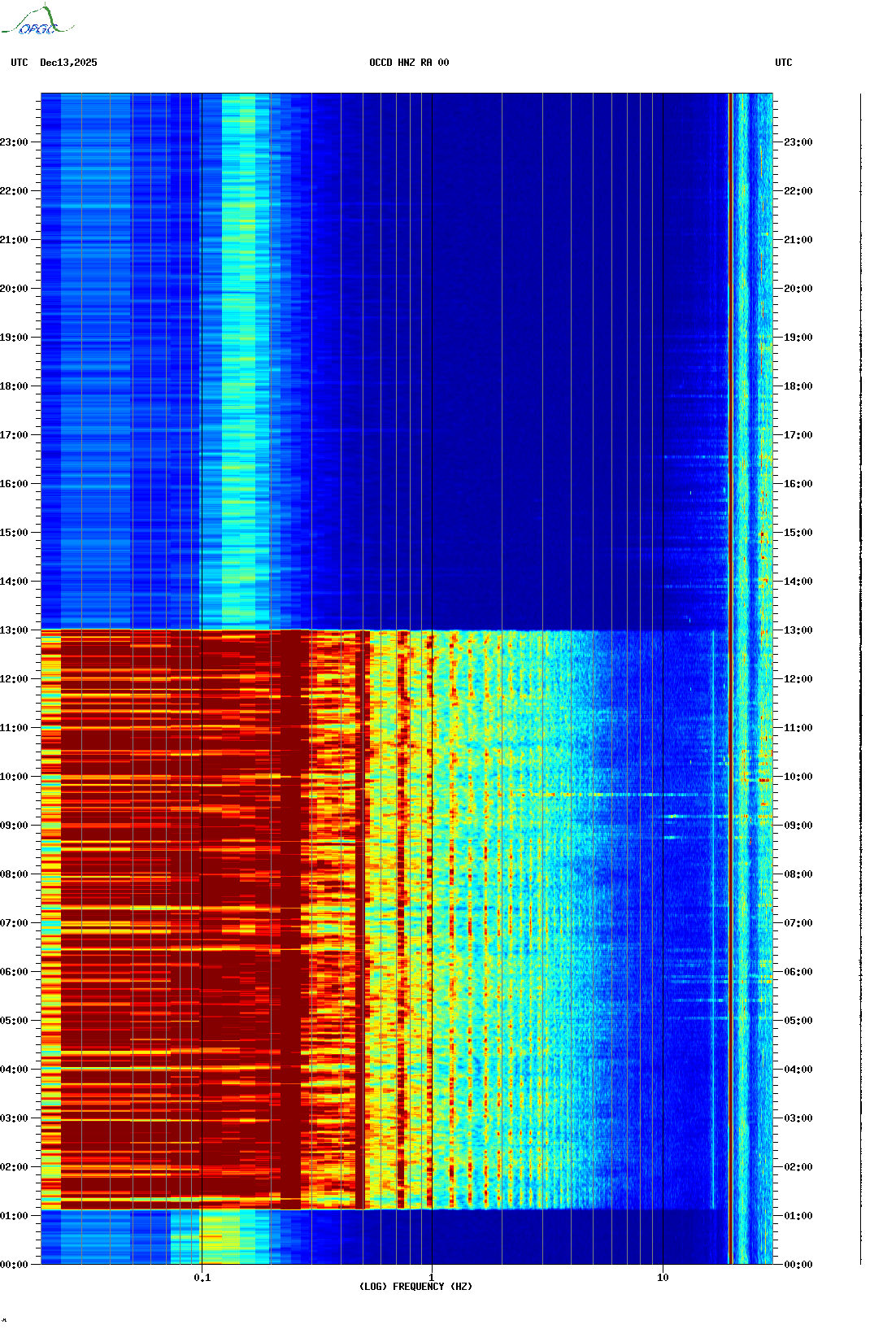The width and height of the screenshot is (896, 1329).
Task: Click the right-axis '05:00' time label
Action: [798, 1021]
